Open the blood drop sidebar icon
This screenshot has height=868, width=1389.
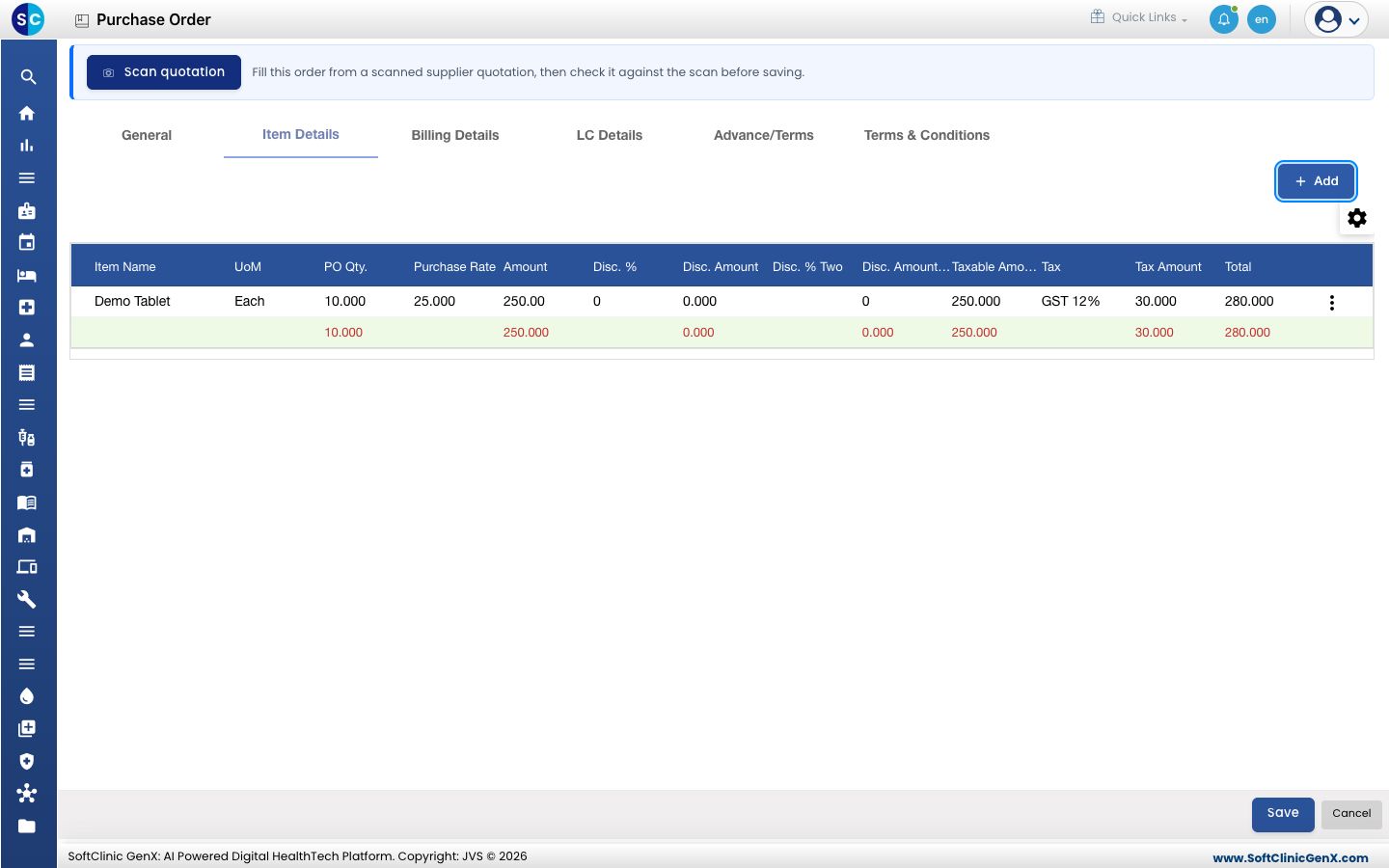[x=27, y=696]
